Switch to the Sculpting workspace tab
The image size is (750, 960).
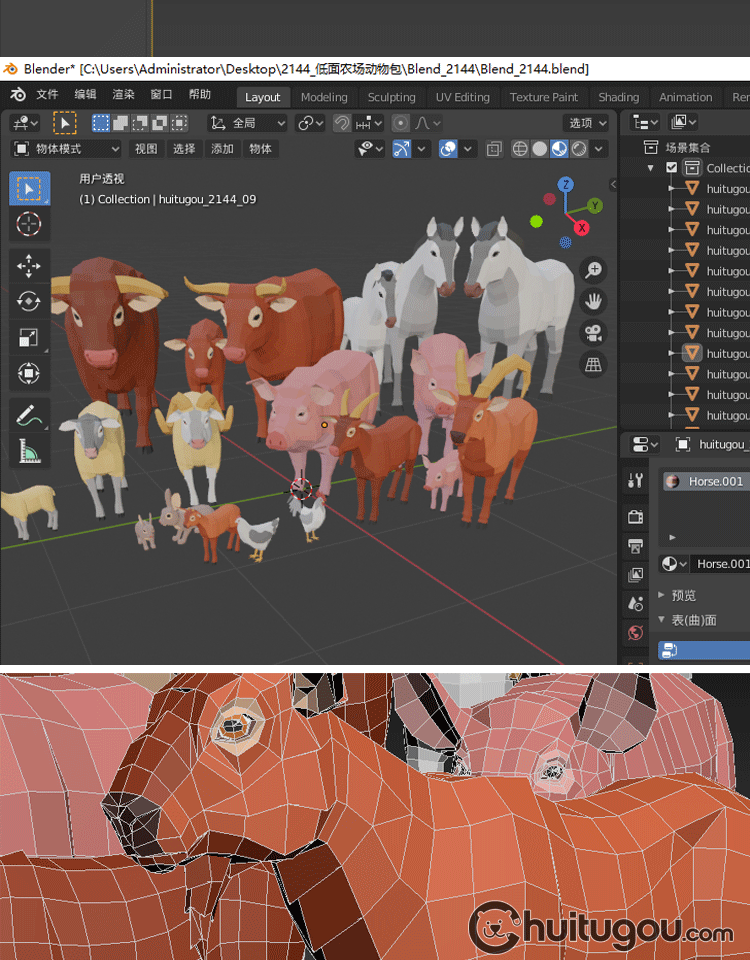click(x=391, y=97)
